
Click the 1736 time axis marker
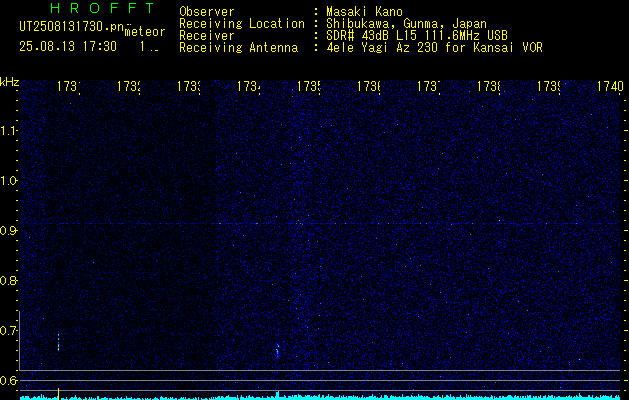[369, 86]
